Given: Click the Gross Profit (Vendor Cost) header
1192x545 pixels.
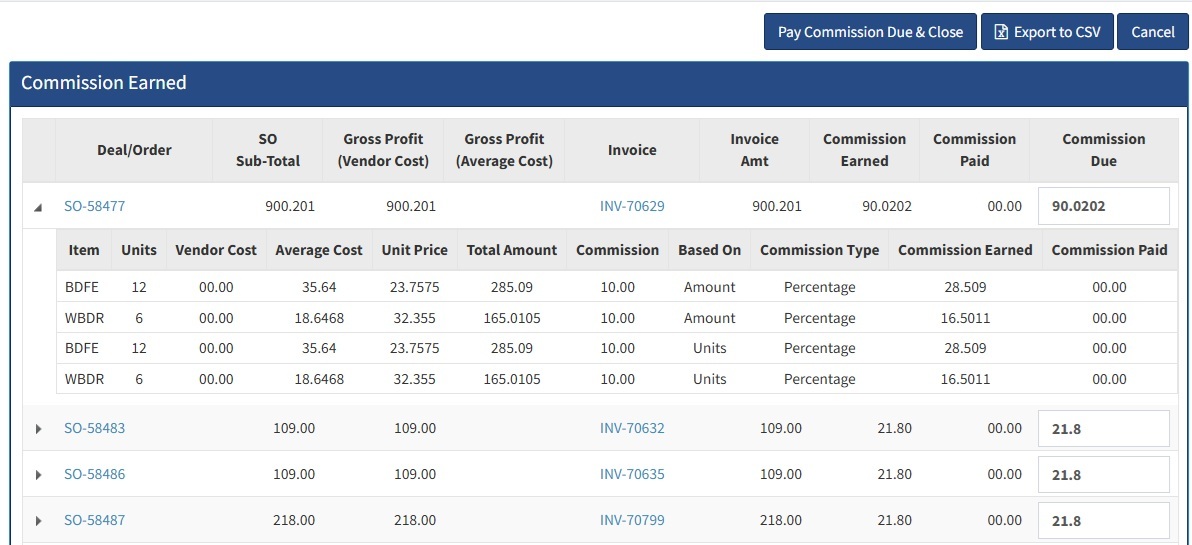Looking at the screenshot, I should coord(382,150).
